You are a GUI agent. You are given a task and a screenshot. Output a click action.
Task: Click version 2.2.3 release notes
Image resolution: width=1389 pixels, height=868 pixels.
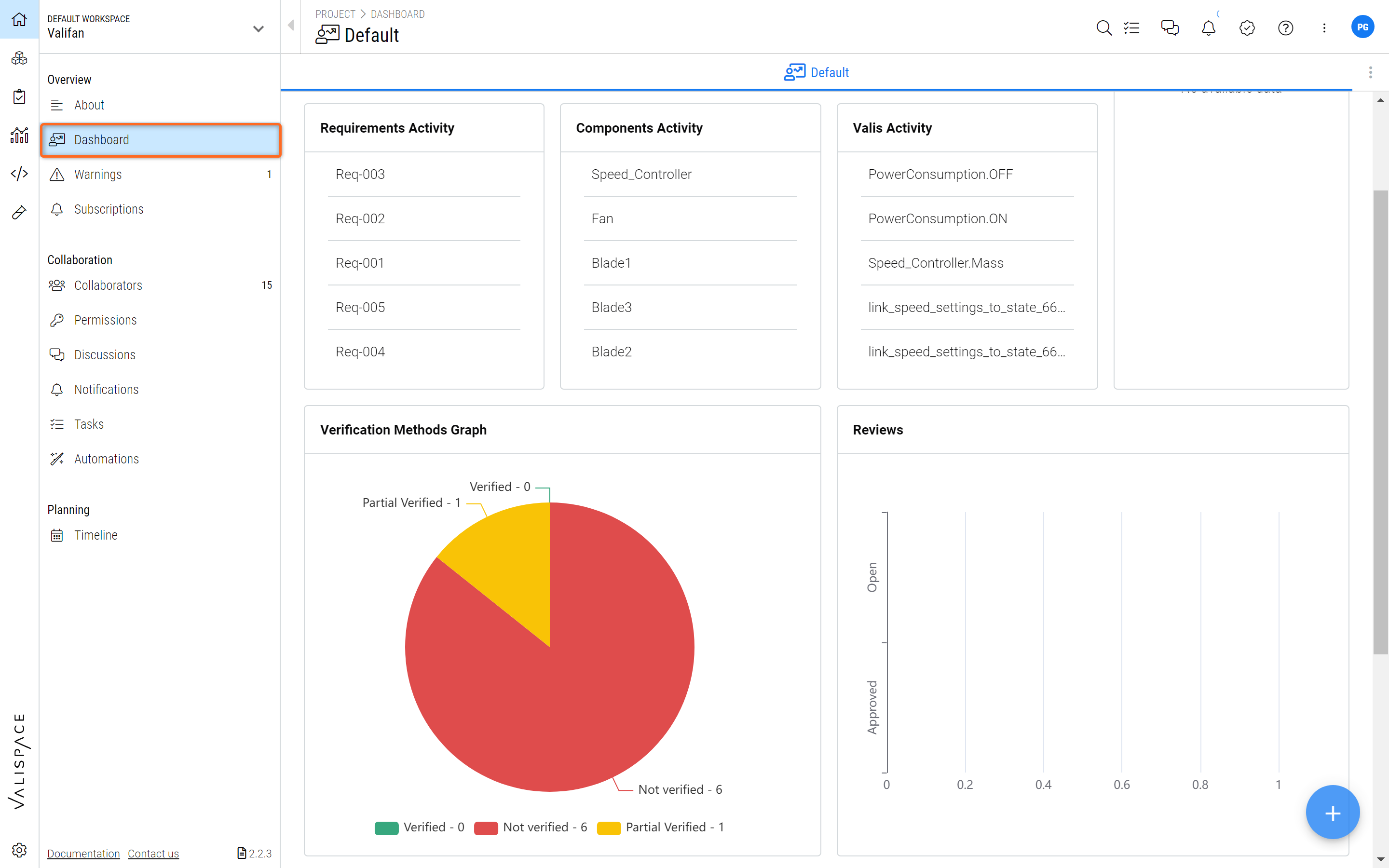click(254, 854)
